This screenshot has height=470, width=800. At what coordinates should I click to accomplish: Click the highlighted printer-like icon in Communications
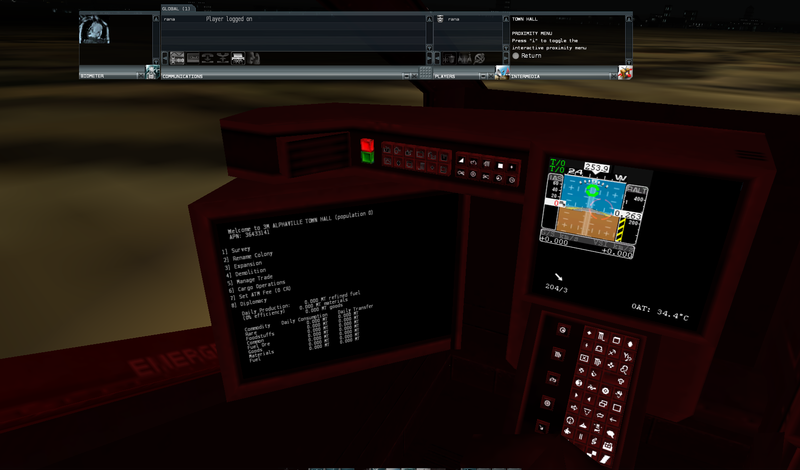(238, 58)
